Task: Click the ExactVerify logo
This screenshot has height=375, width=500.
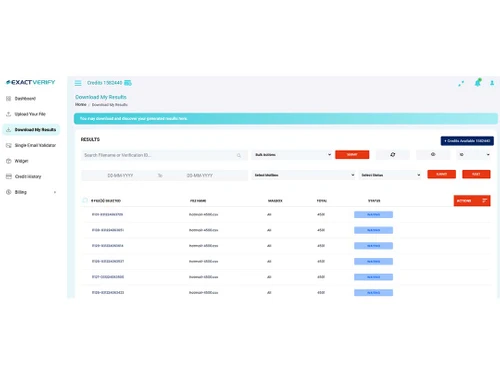Action: [x=31, y=82]
